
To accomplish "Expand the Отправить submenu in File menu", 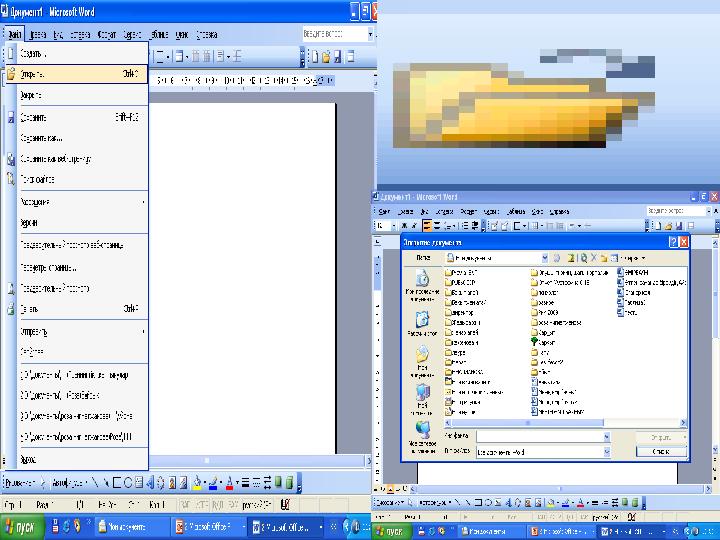I will tap(76, 331).
